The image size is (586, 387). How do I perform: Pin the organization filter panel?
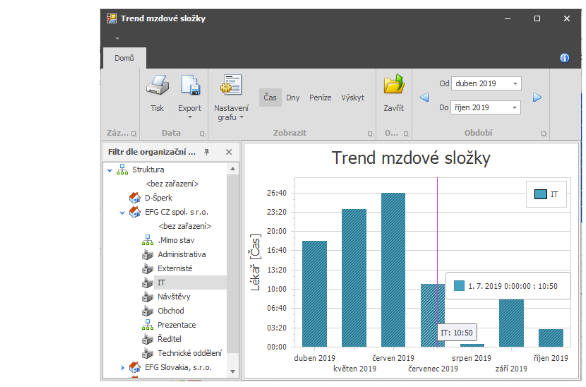207,152
